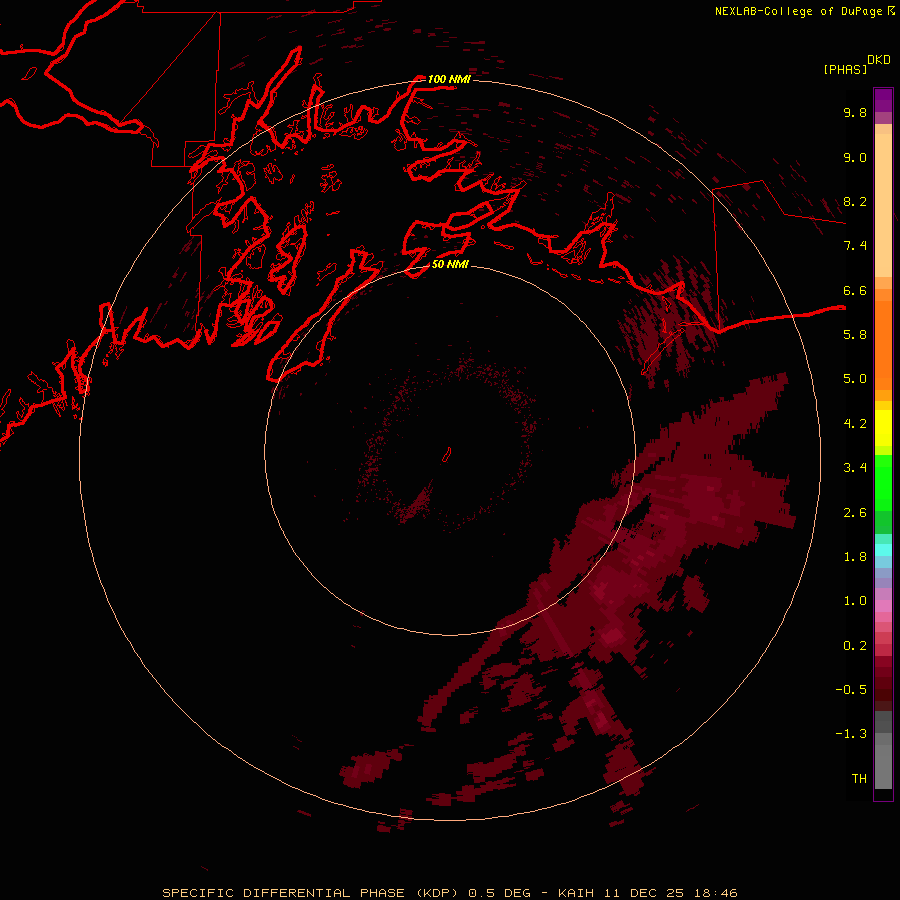Select the 7.4 value on the color scale

pos(855,246)
